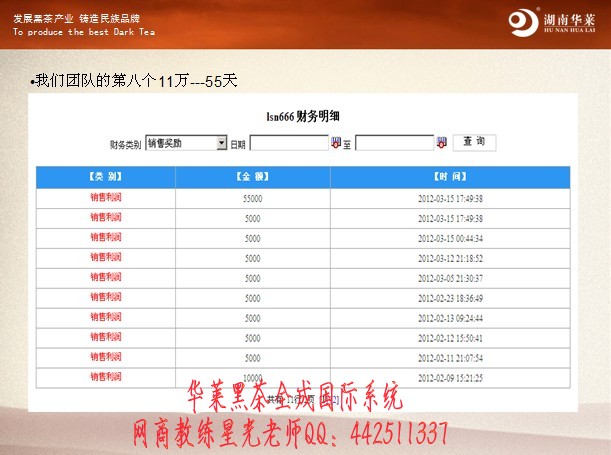Click the slide heading 我们团队的第八个11万---55天
Screen dimensions: 611x455
pyautogui.click(x=134, y=81)
